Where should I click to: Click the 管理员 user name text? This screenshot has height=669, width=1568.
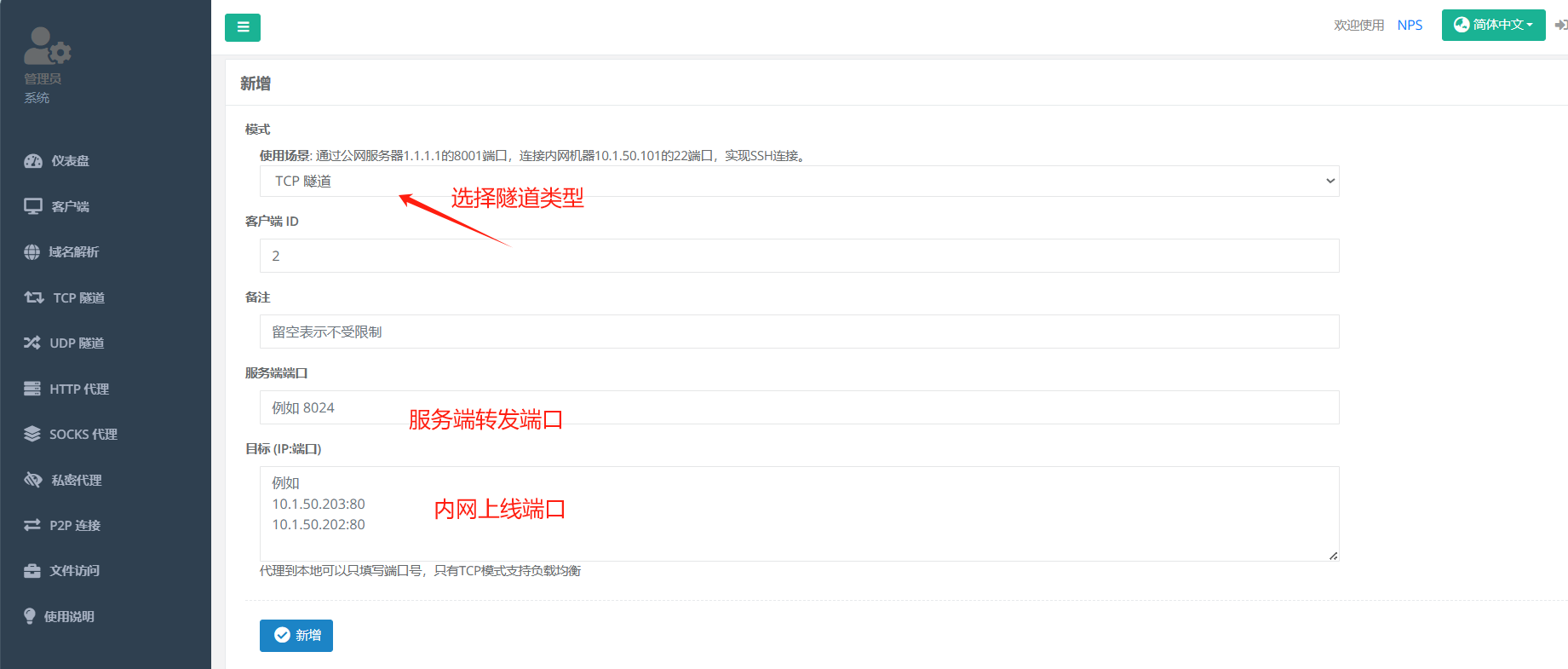coord(43,78)
